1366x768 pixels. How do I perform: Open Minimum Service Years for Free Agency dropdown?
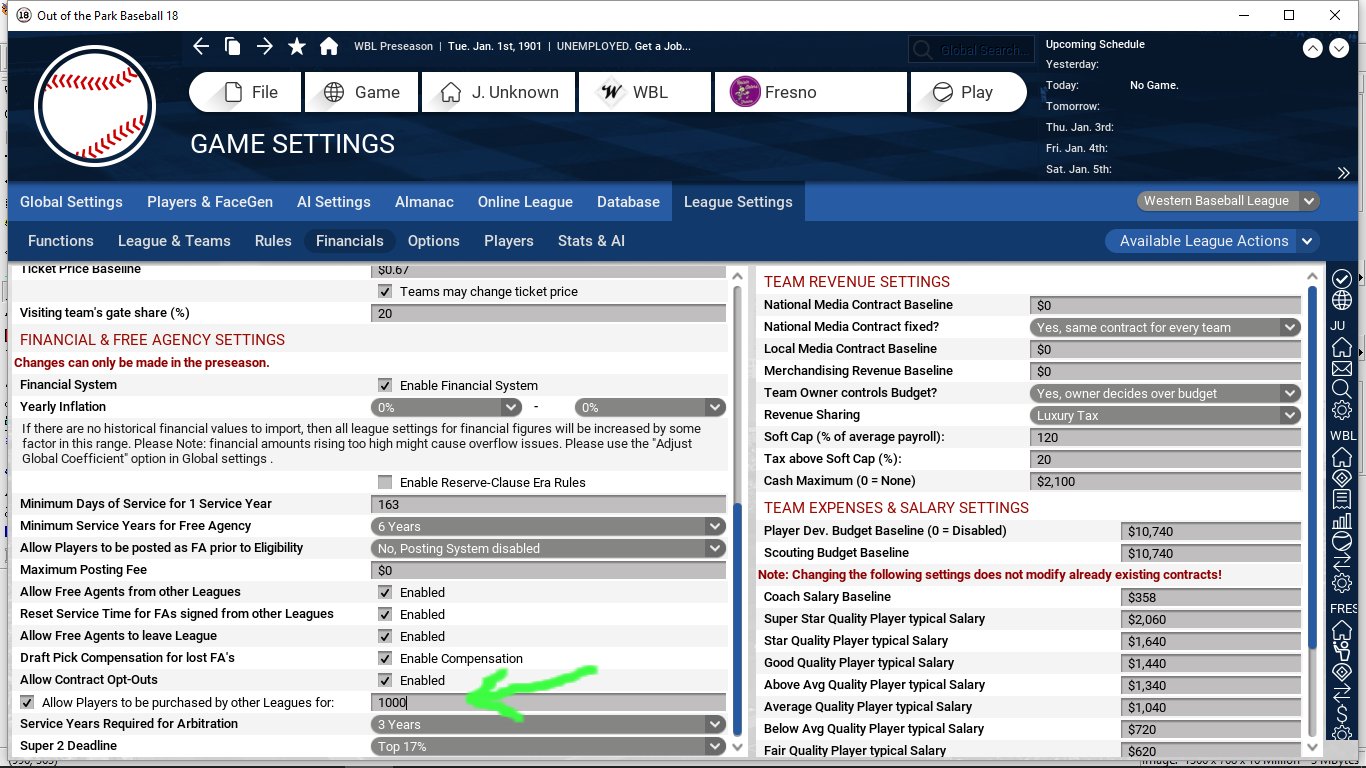click(548, 526)
